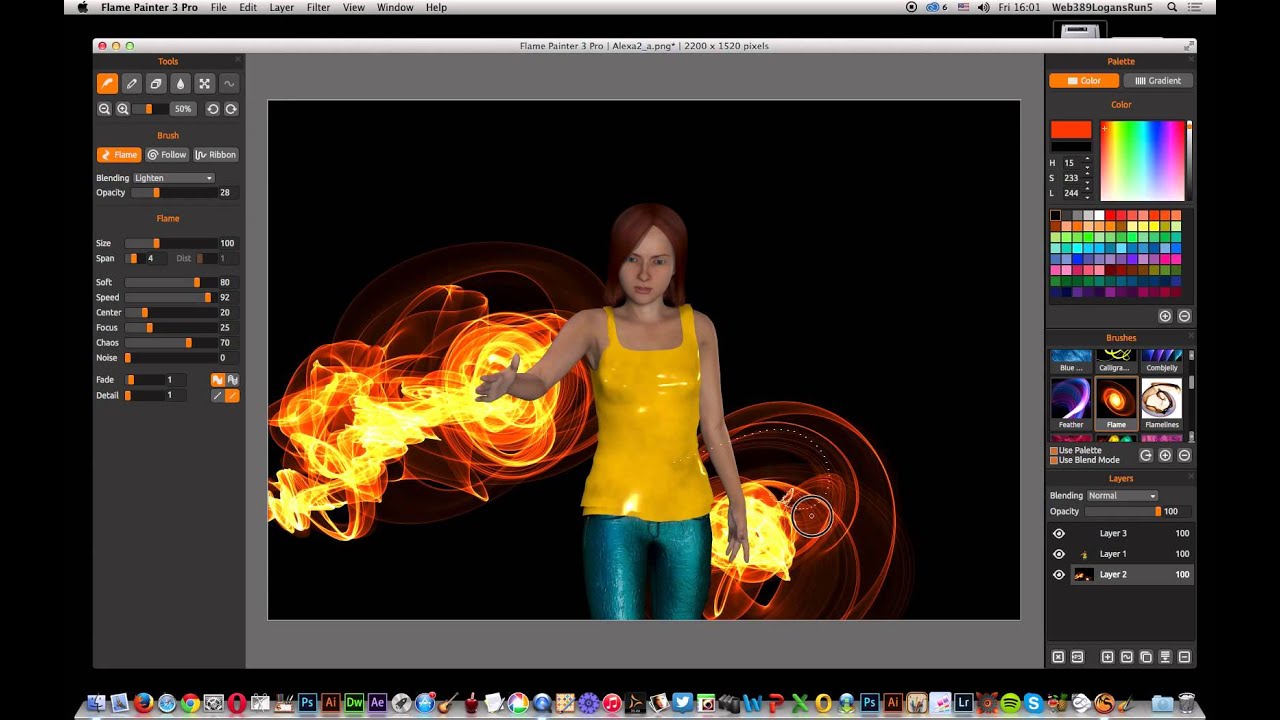Viewport: 1280px width, 720px height.
Task: Click the Layers Opacity slider
Action: [1122, 512]
